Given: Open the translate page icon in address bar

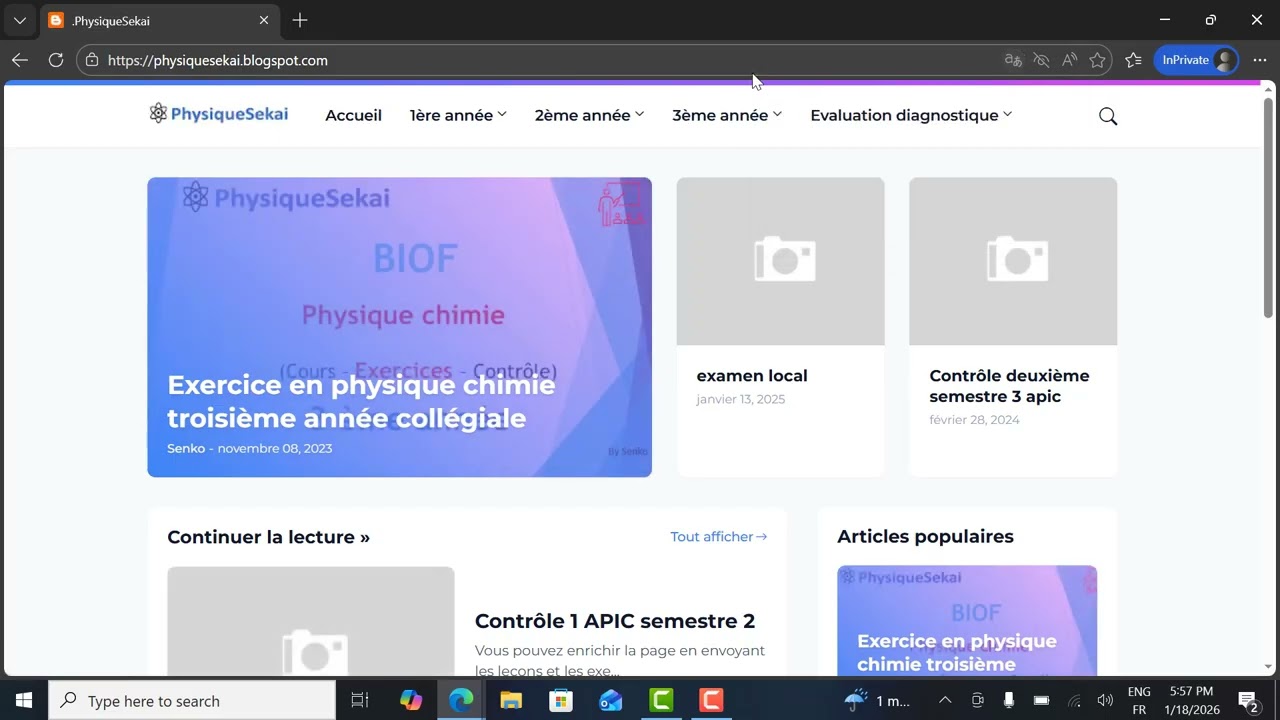Looking at the screenshot, I should [1013, 60].
